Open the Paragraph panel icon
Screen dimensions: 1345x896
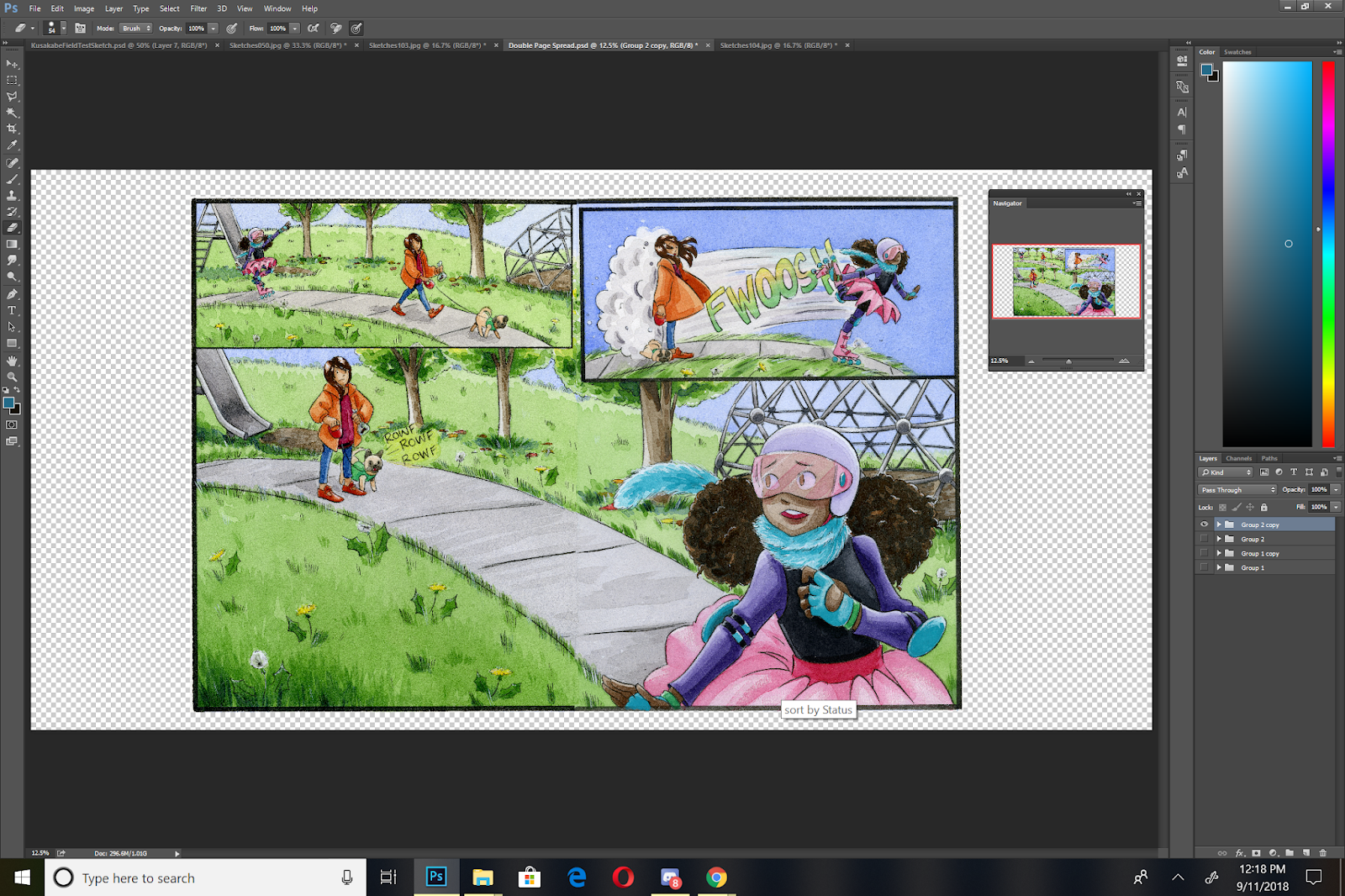coord(1182,129)
